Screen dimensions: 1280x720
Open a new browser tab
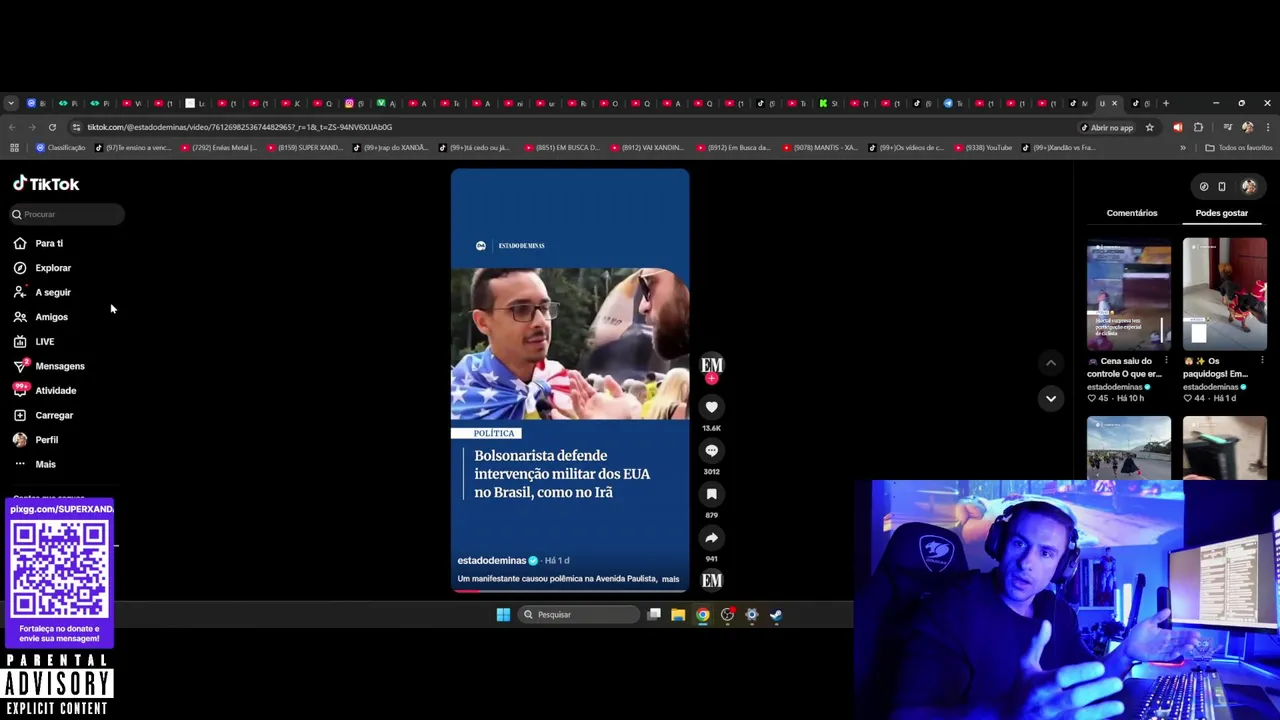coord(1165,103)
